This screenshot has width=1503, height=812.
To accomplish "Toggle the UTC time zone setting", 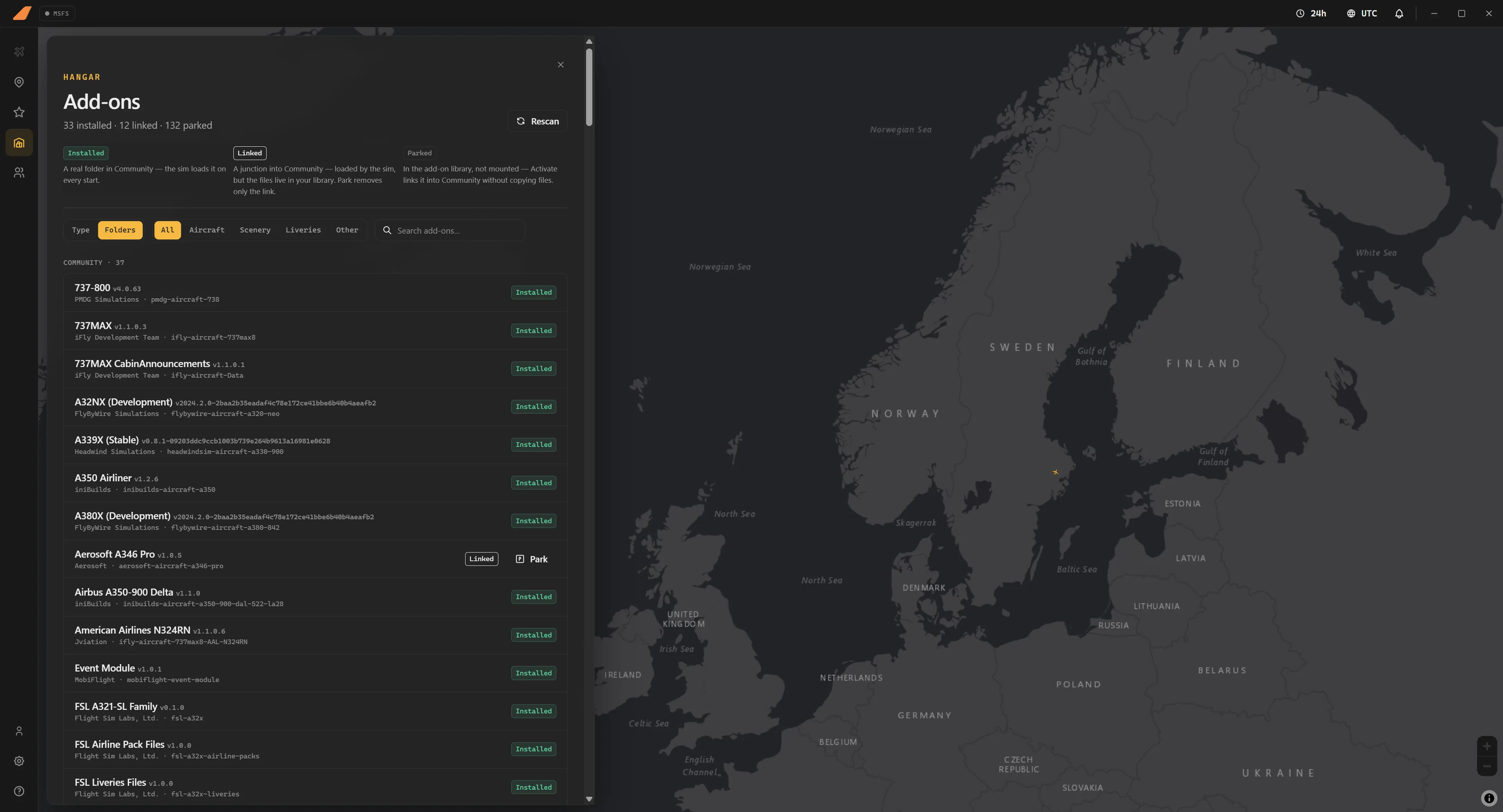I will pos(1362,13).
